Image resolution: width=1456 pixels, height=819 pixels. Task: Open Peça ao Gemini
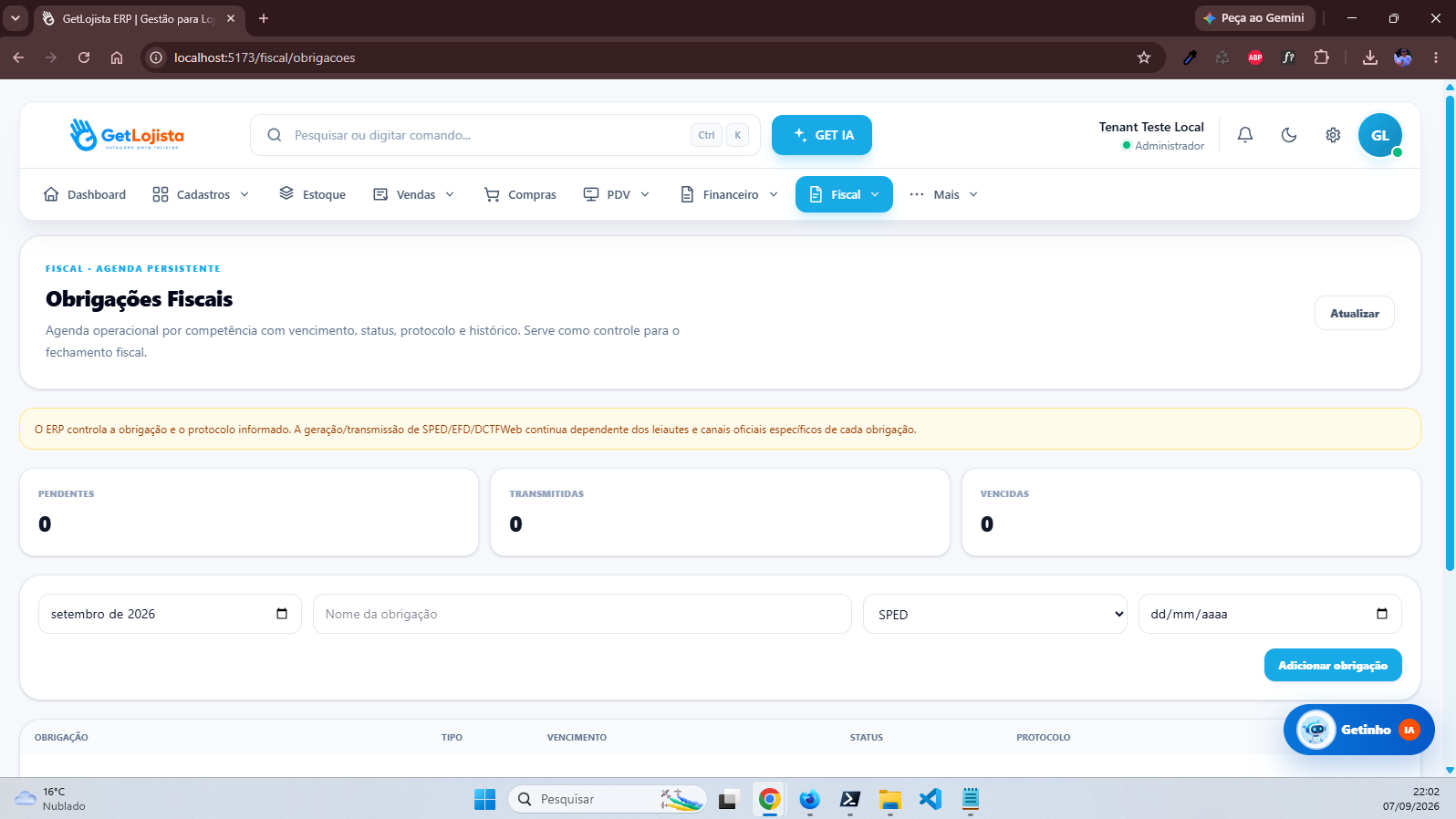[x=1254, y=18]
